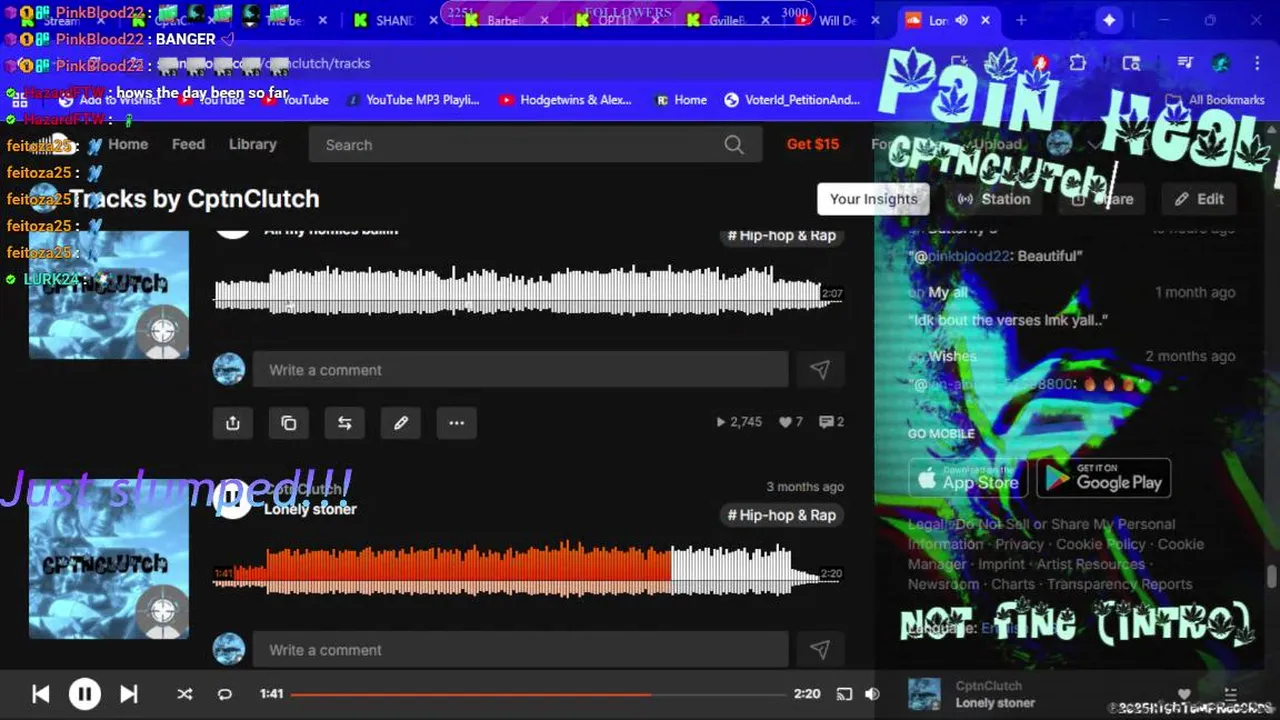
Task: Toggle shuffle in the player bar
Action: (x=185, y=694)
